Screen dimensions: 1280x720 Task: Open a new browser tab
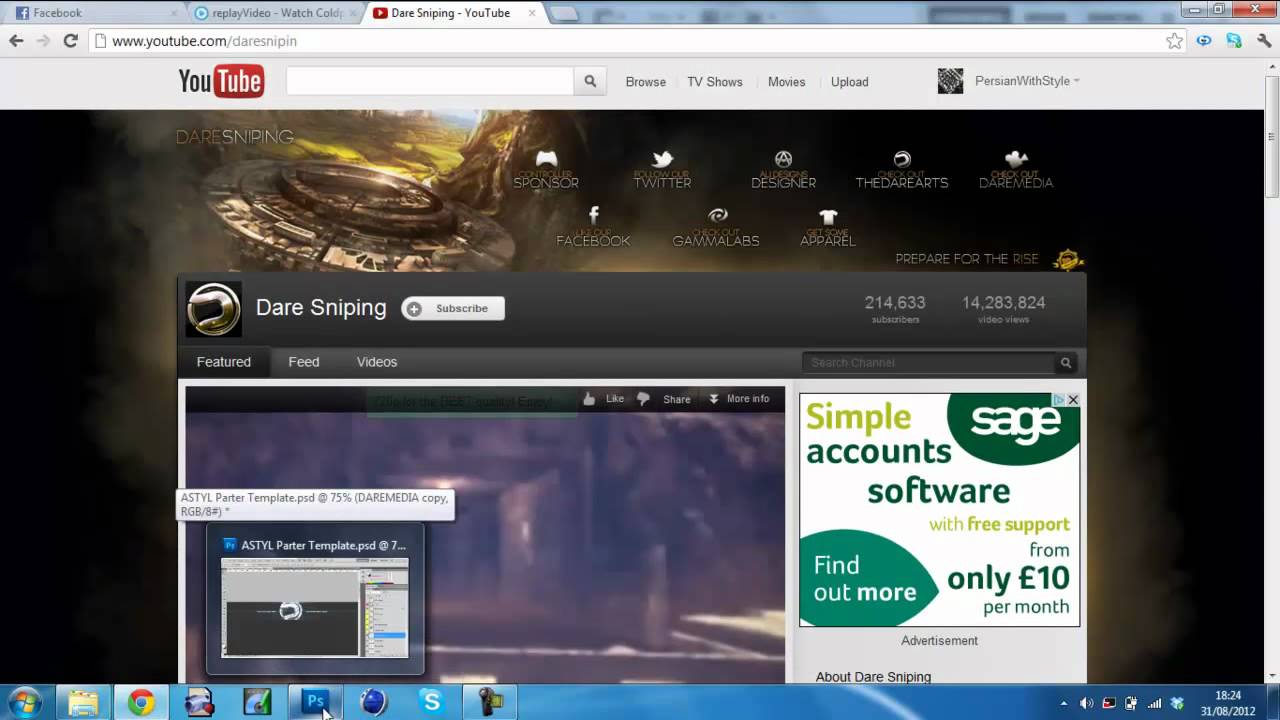pyautogui.click(x=564, y=14)
